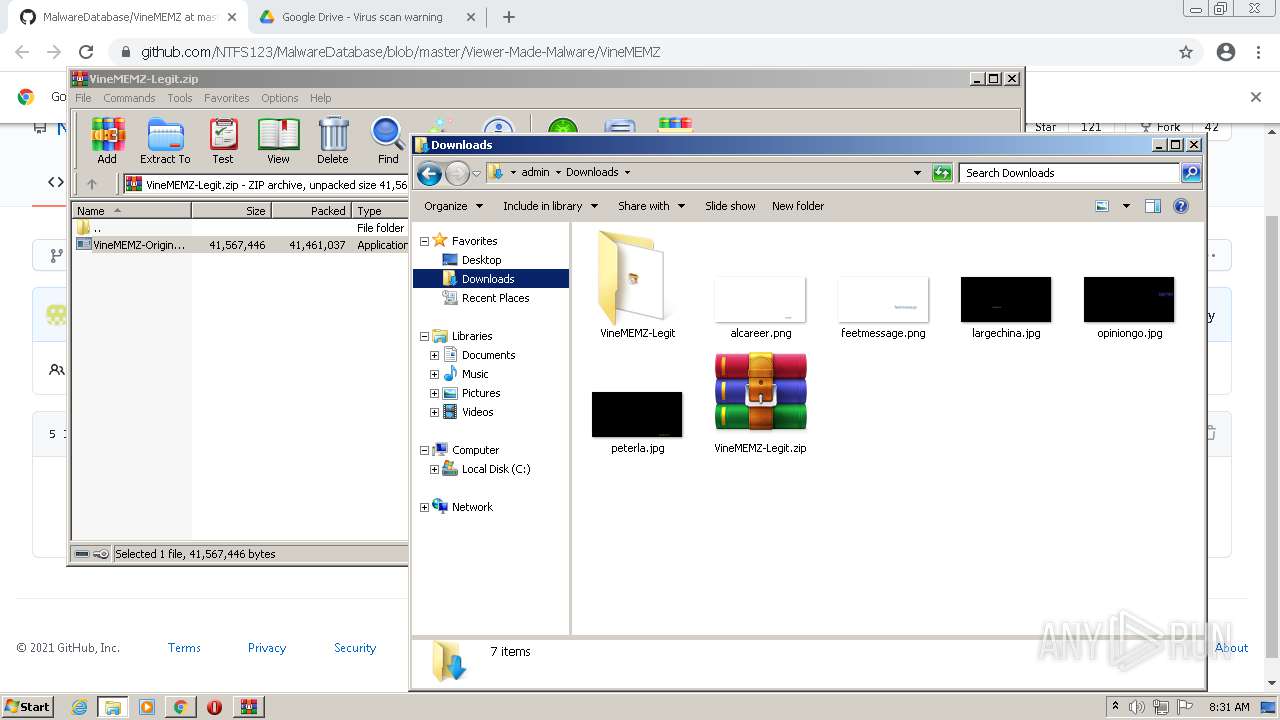Viewport: 1280px width, 720px height.
Task: Open the WinRAR Options menu
Action: [280, 98]
